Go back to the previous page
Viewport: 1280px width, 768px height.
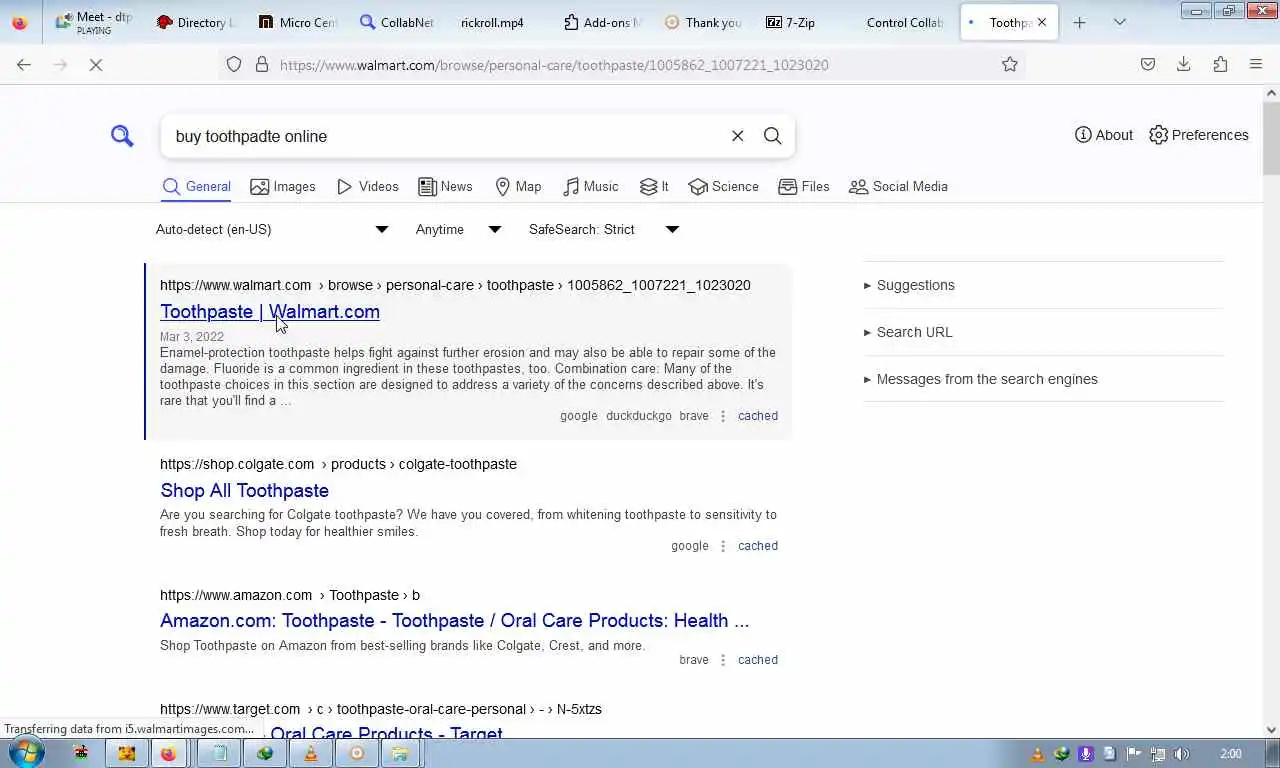tap(24, 65)
